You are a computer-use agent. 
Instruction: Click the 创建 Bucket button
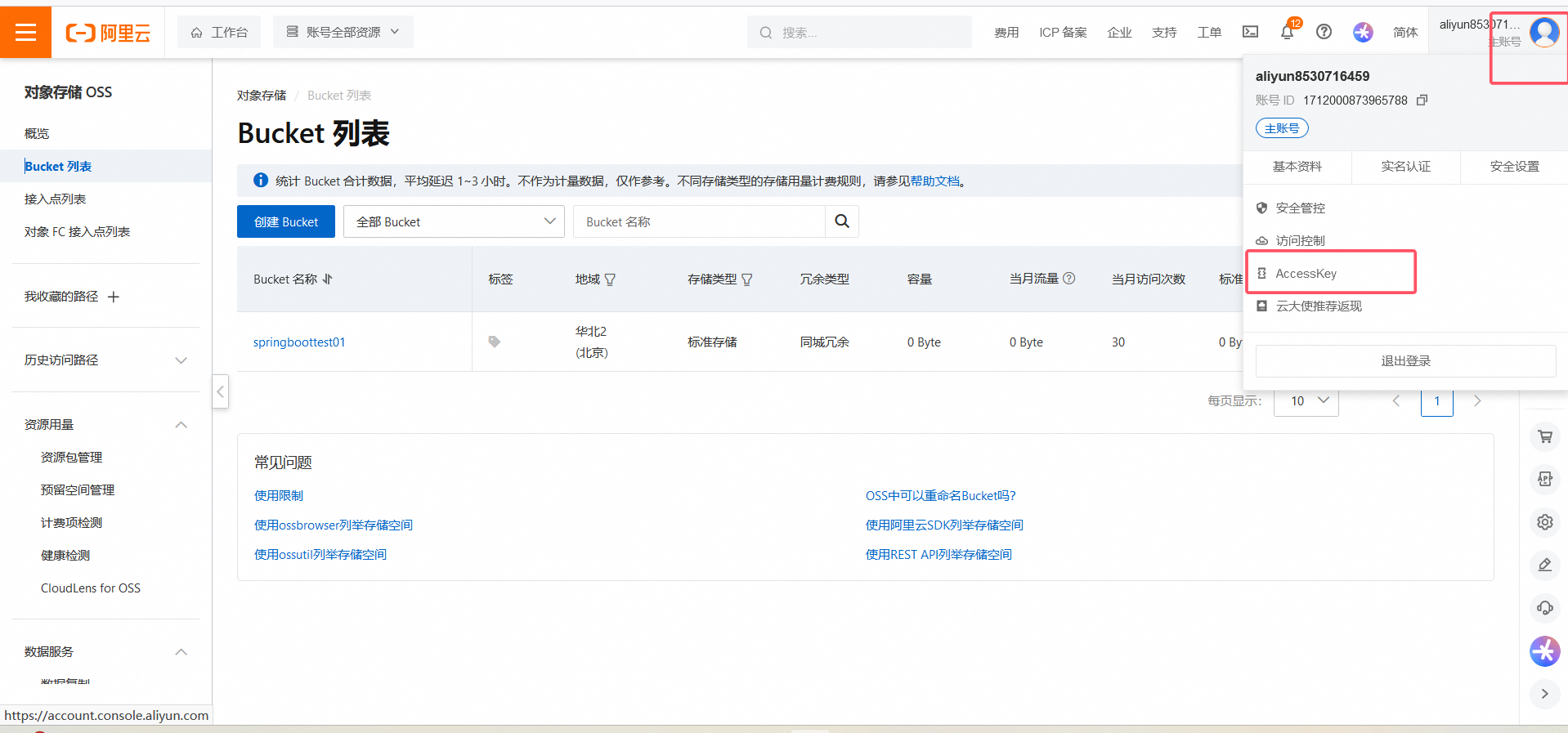click(x=286, y=221)
